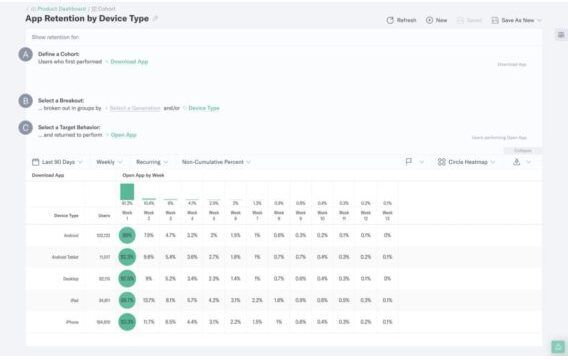Image resolution: width=568 pixels, height=360 pixels.
Task: Click the Open App target behavior link
Action: click(x=124, y=135)
